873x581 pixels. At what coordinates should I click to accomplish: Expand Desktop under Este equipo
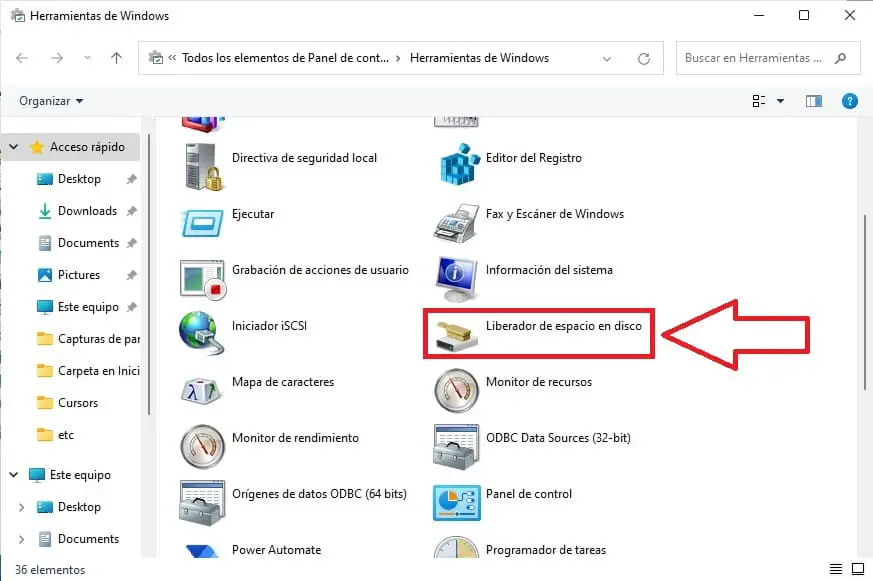point(21,507)
